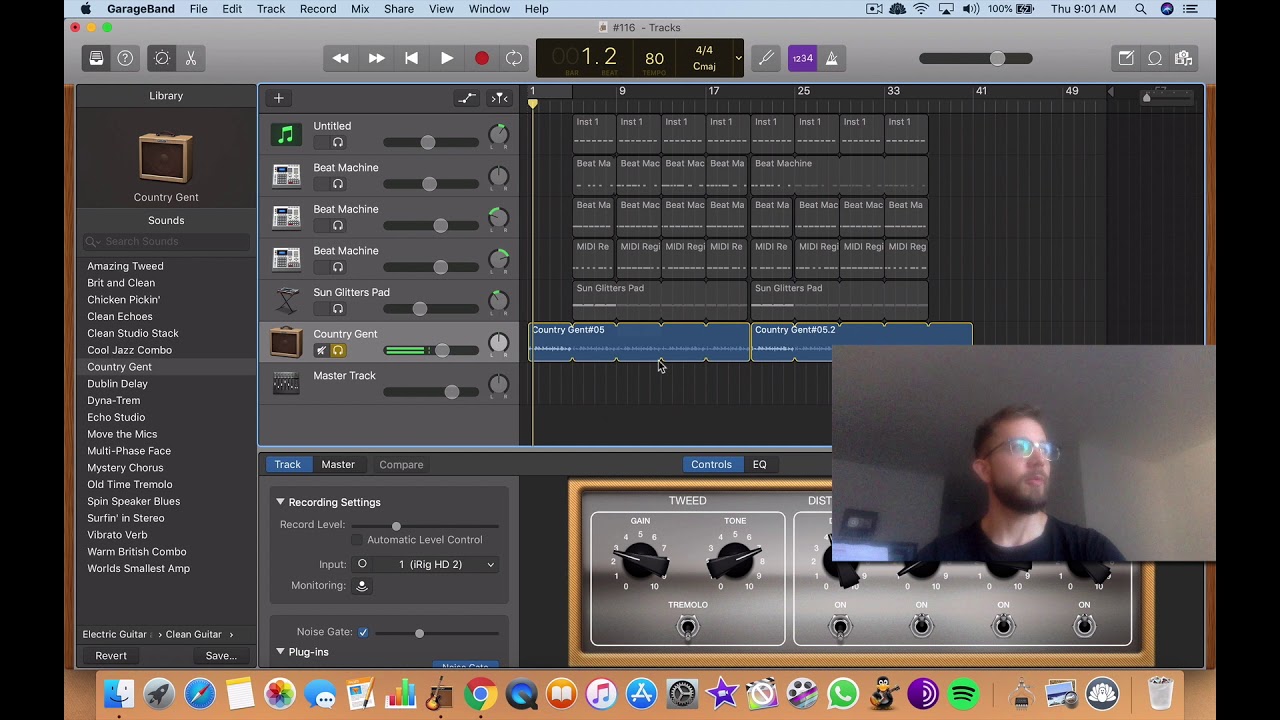Viewport: 1280px width, 720px height.
Task: Click the Untitled track's green note icon
Action: [286, 134]
